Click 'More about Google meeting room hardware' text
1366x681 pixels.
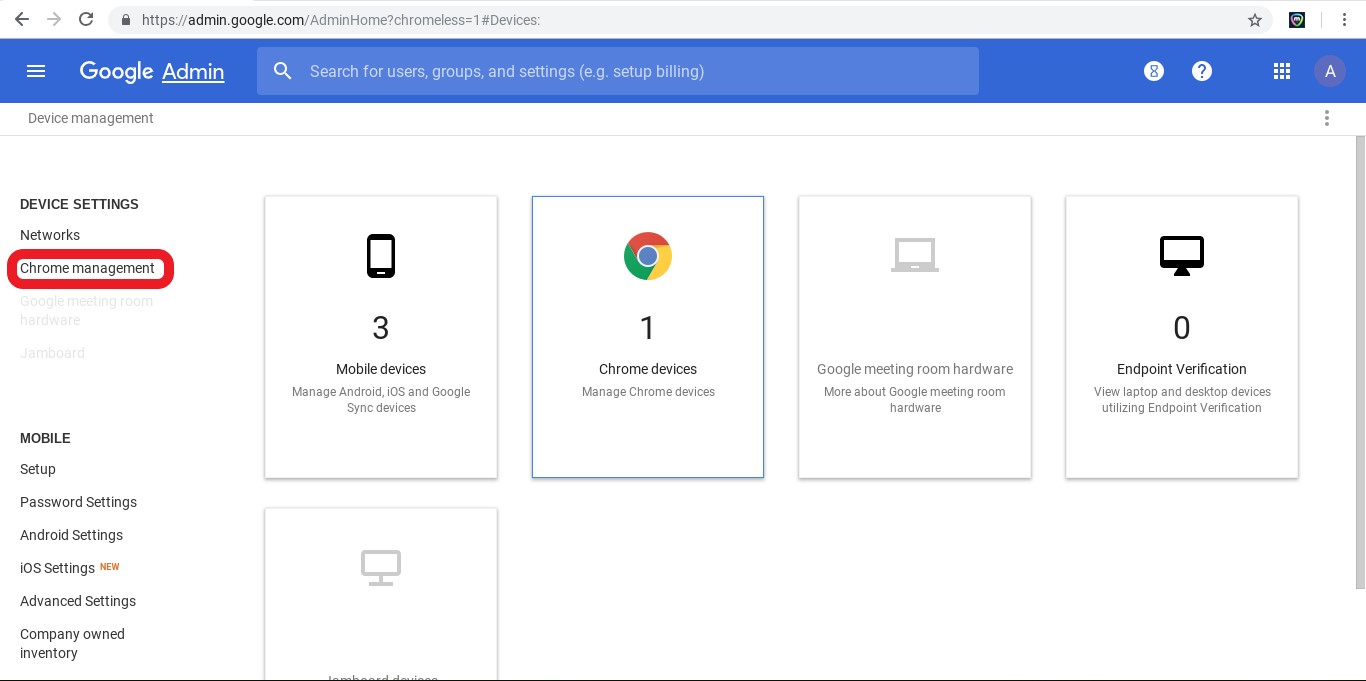(915, 400)
